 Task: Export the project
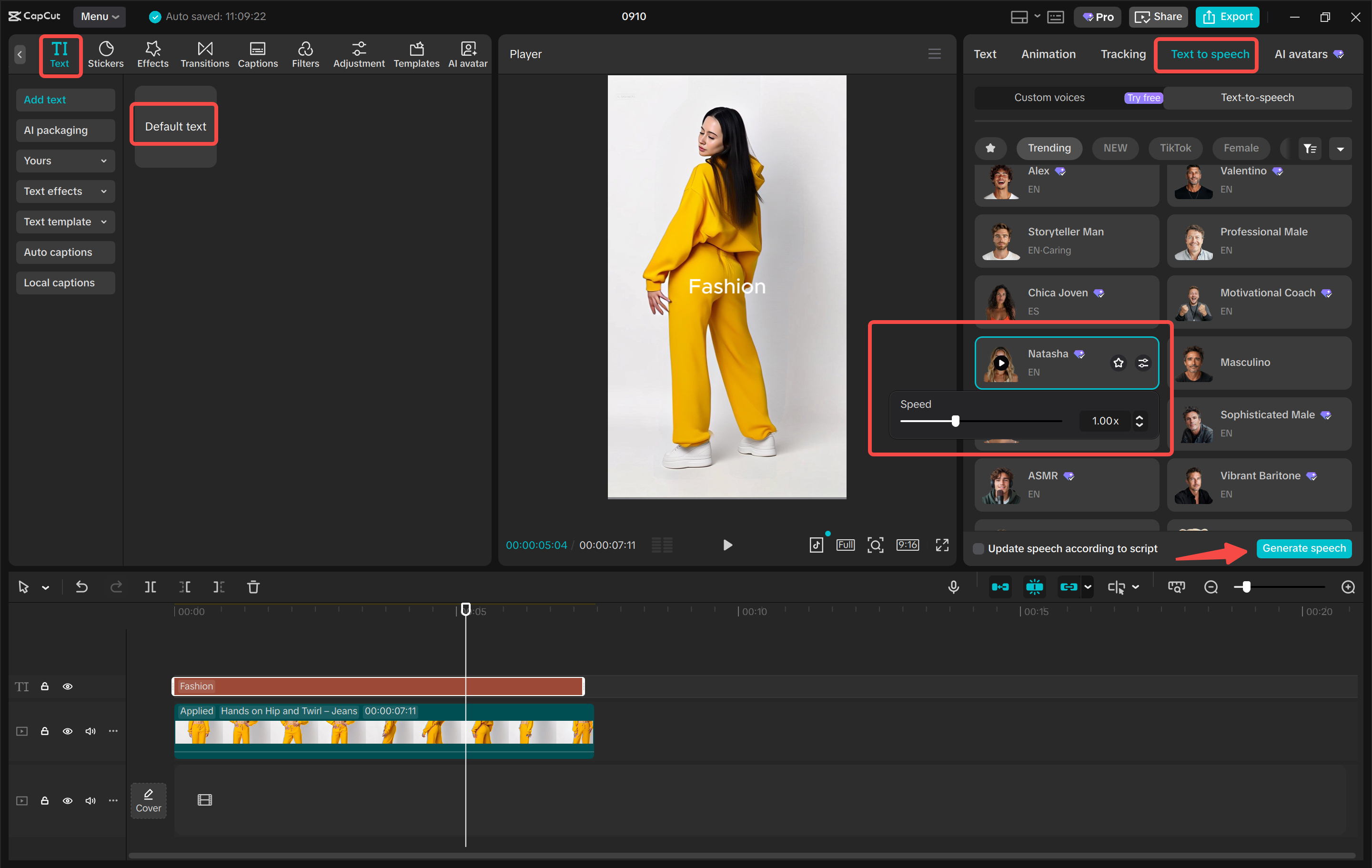[1227, 17]
